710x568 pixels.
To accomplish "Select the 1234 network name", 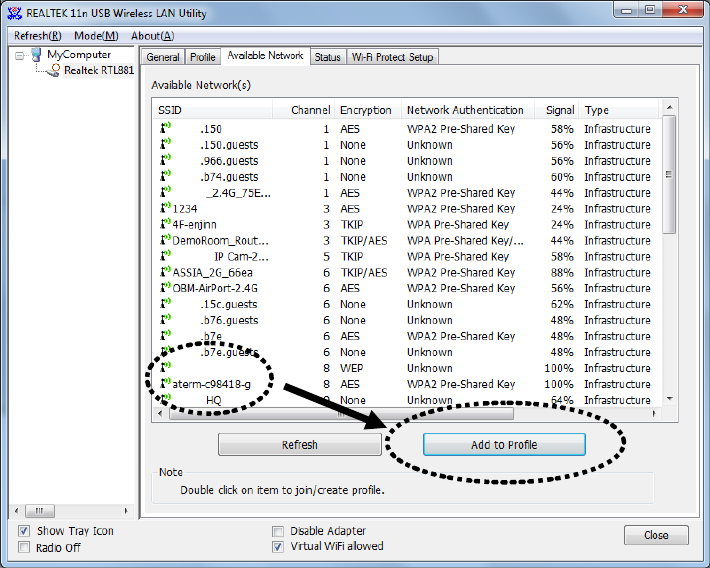I will 185,209.
